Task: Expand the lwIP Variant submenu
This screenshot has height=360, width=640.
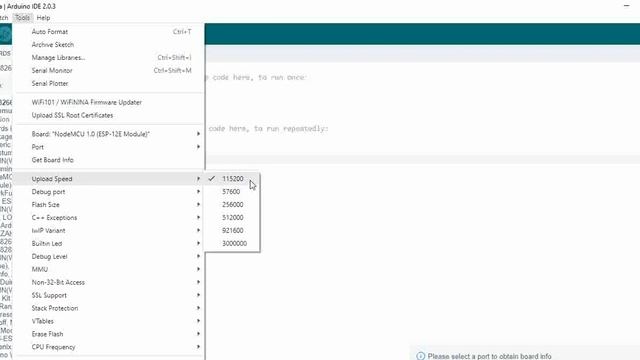Action: coord(108,231)
